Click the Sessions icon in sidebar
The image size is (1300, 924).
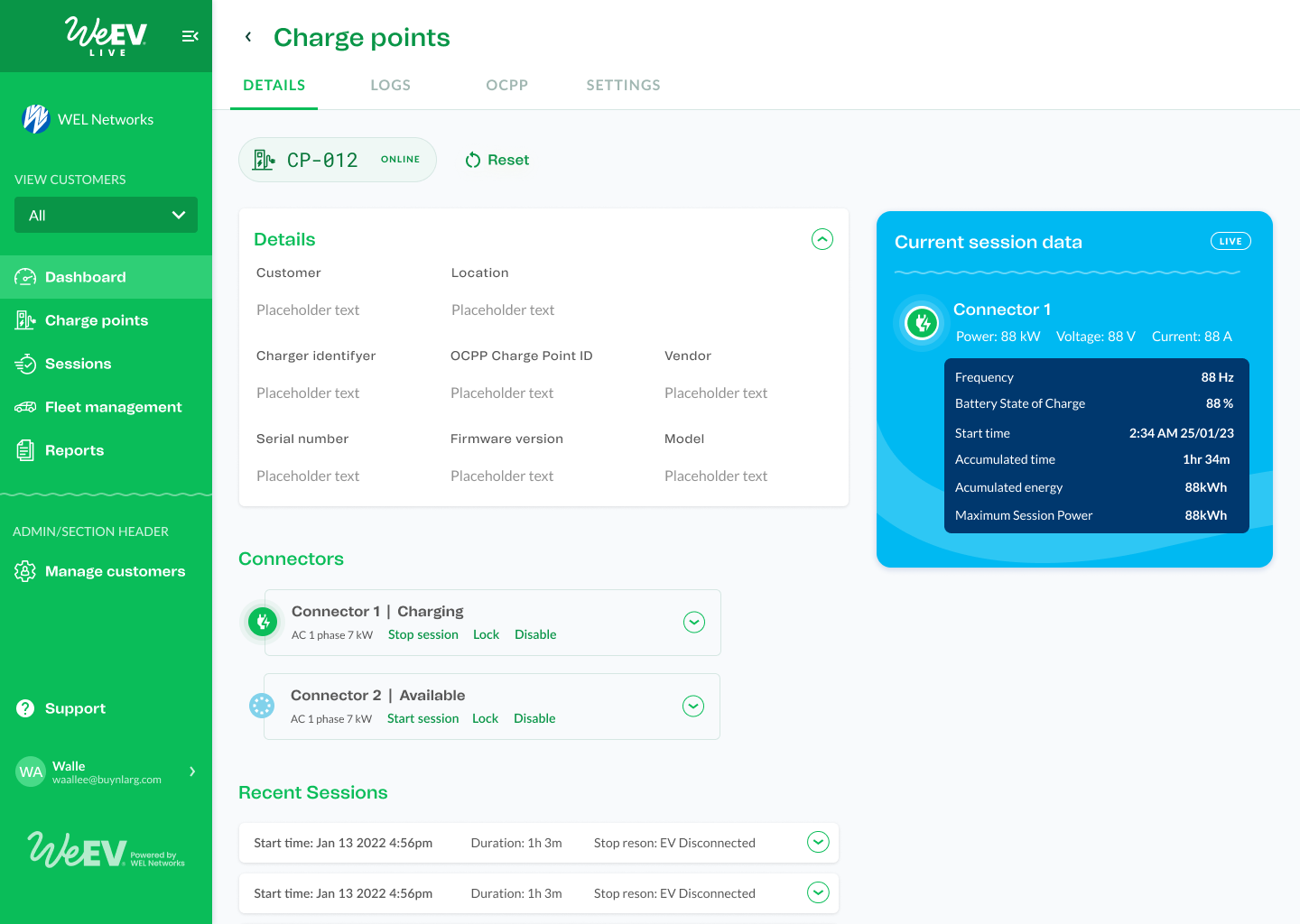(x=25, y=364)
